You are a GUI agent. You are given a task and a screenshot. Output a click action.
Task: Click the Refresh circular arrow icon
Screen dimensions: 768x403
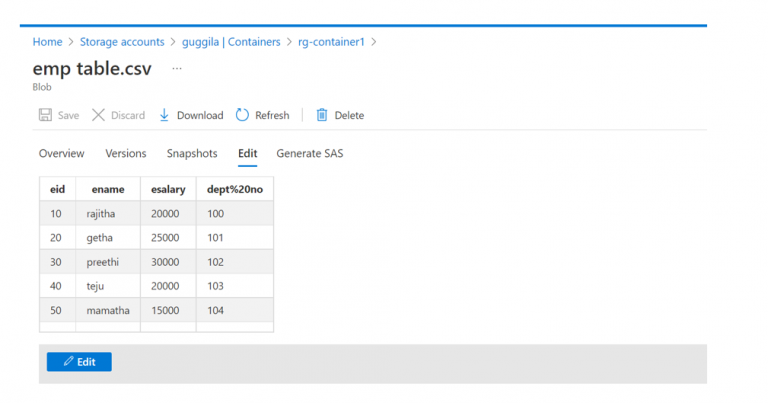point(242,115)
